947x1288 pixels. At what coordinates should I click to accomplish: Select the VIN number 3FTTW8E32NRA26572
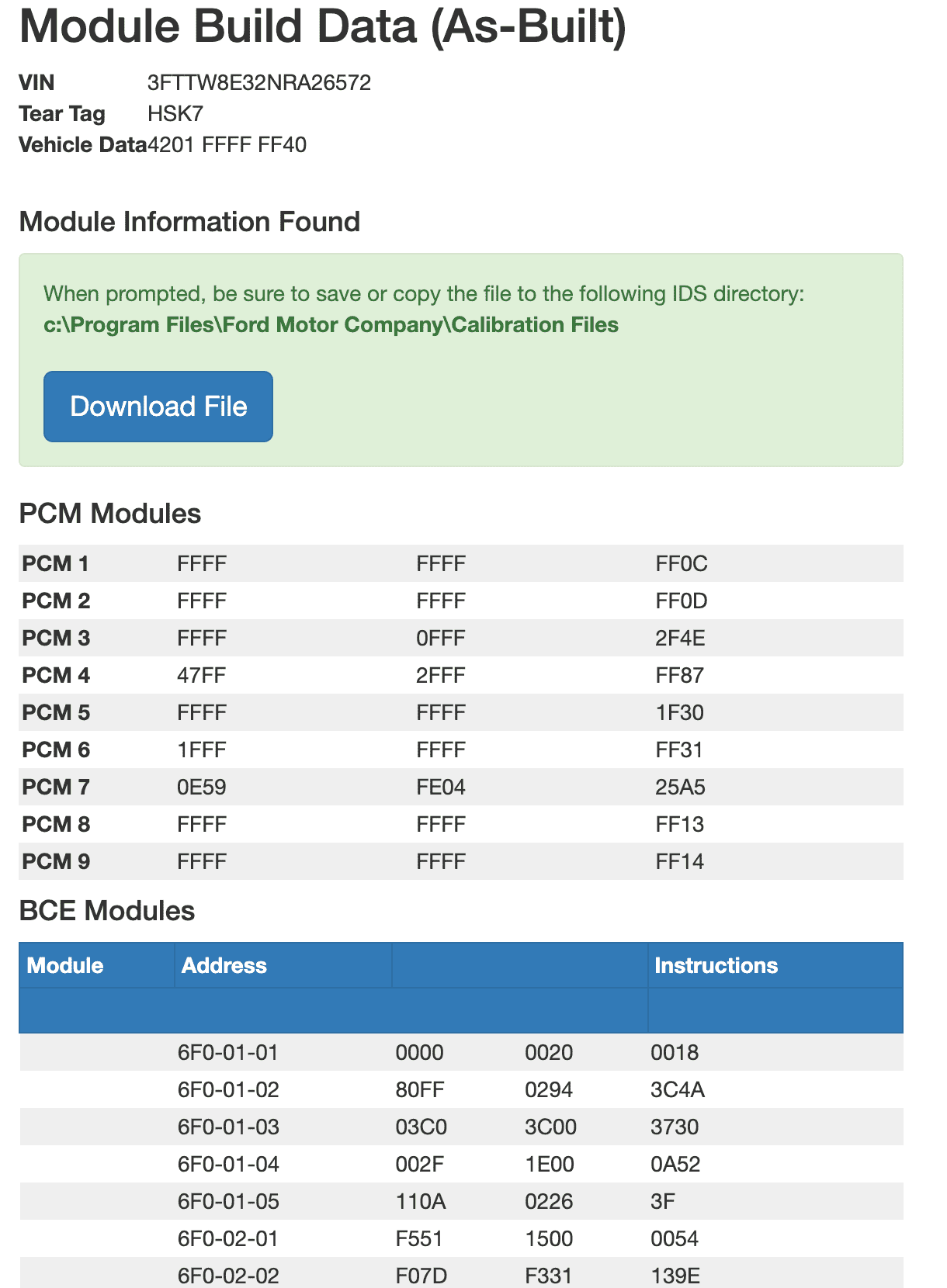point(259,83)
